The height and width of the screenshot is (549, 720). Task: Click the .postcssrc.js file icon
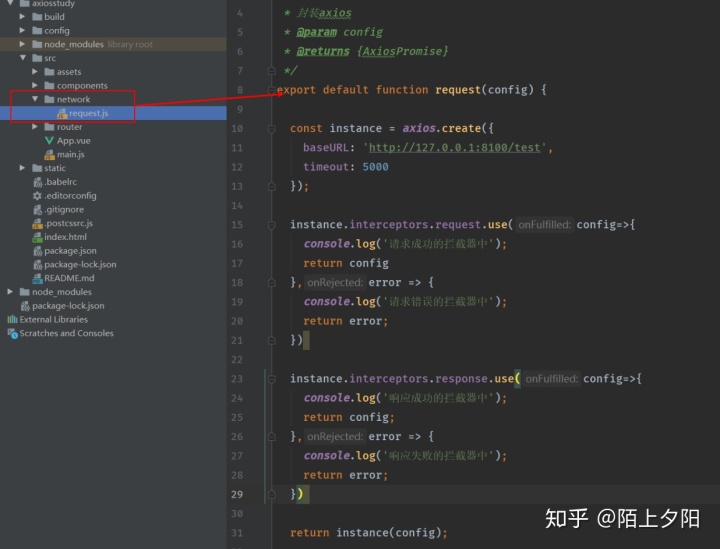(37, 224)
